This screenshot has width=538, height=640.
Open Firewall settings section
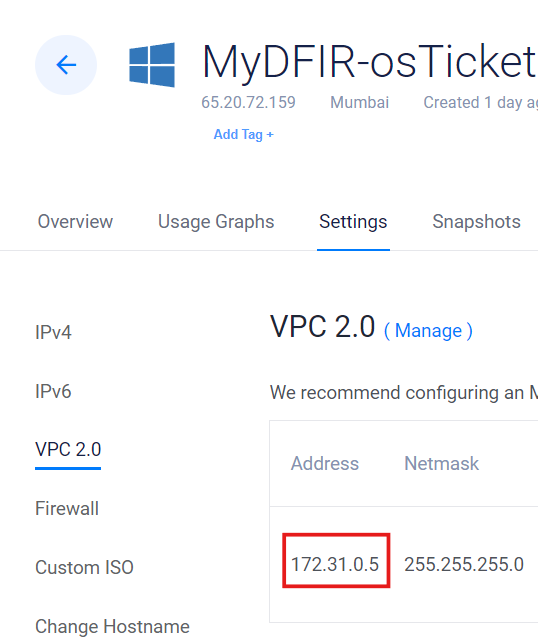pos(67,509)
